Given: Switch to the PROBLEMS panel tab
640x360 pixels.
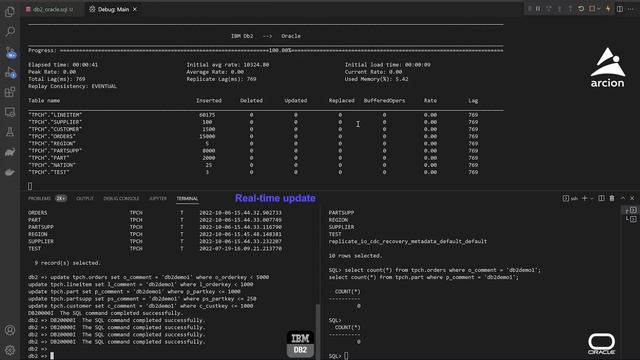Looking at the screenshot, I should click(x=39, y=198).
